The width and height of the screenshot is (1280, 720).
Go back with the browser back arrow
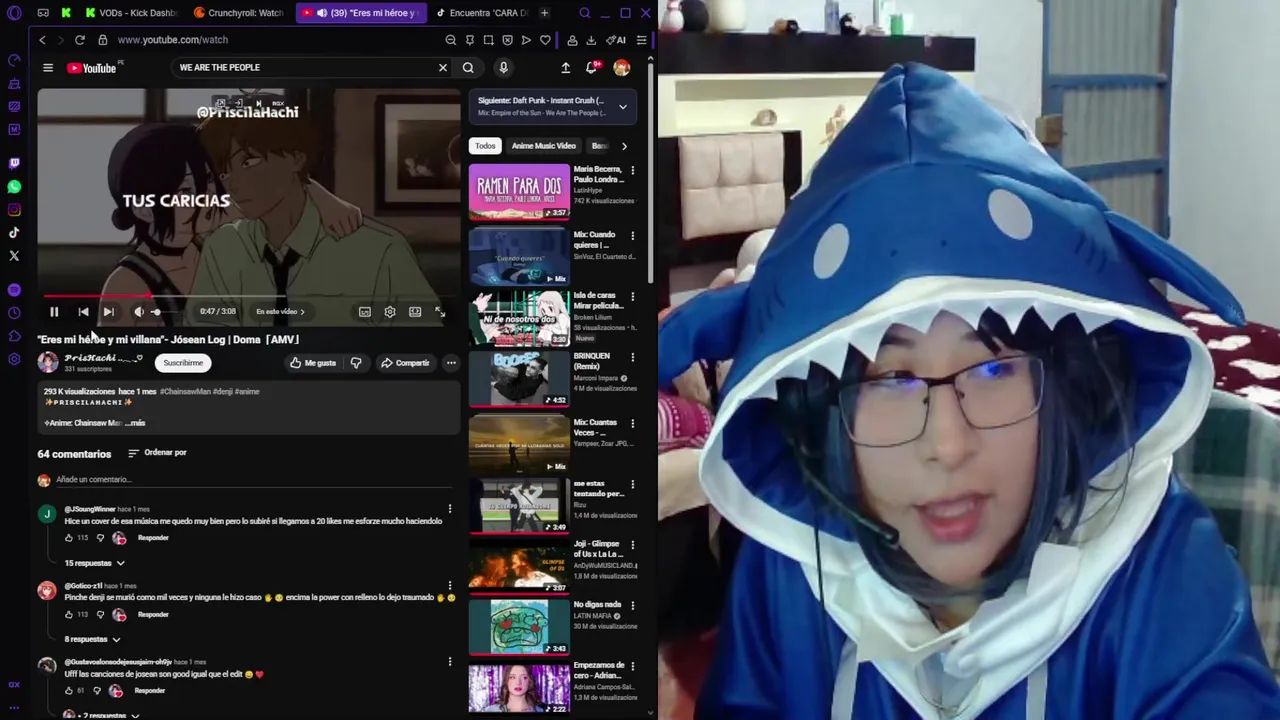(42, 40)
